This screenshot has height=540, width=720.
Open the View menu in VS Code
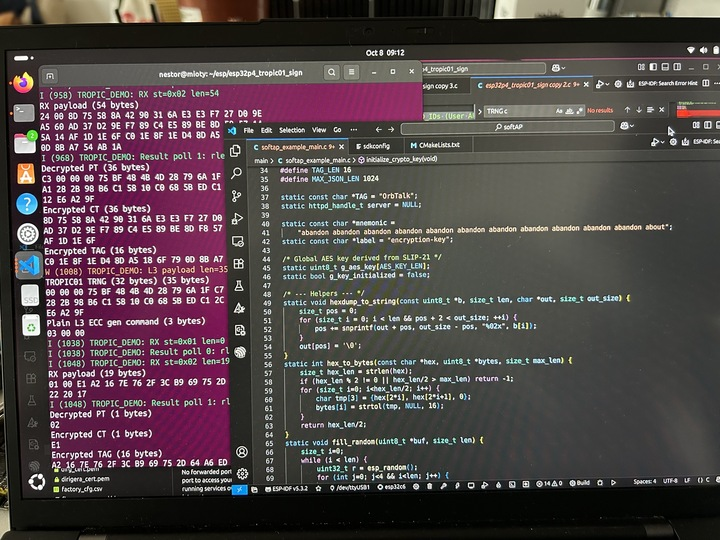tap(319, 130)
